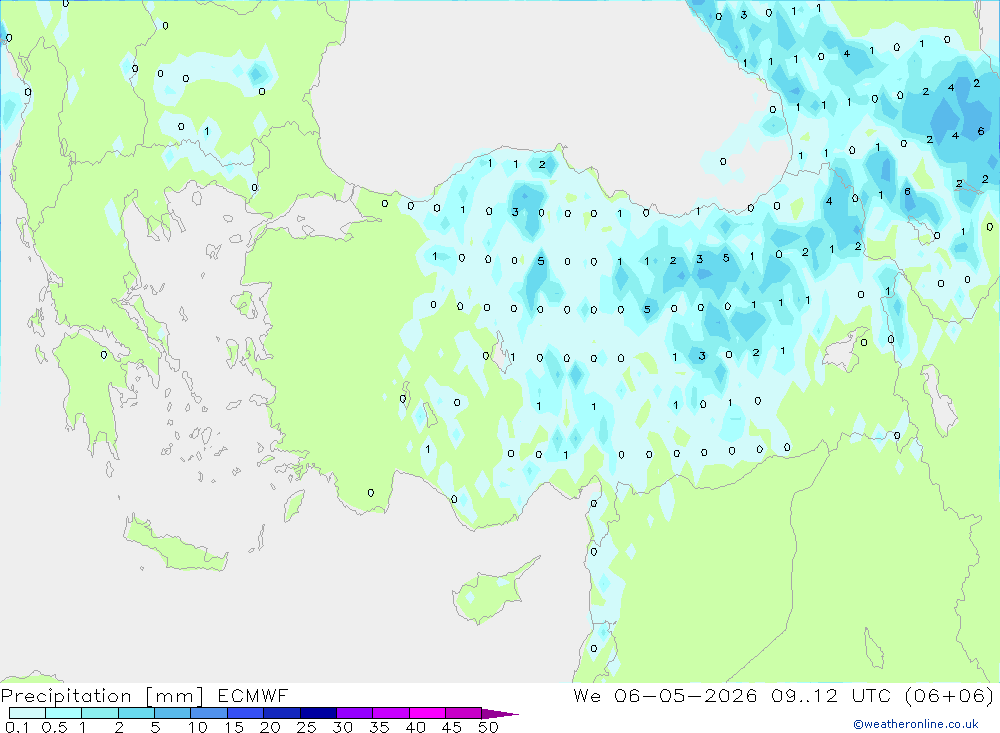Choose the 20–25 mm legend color box
This screenshot has width=1000, height=733.
click(282, 713)
